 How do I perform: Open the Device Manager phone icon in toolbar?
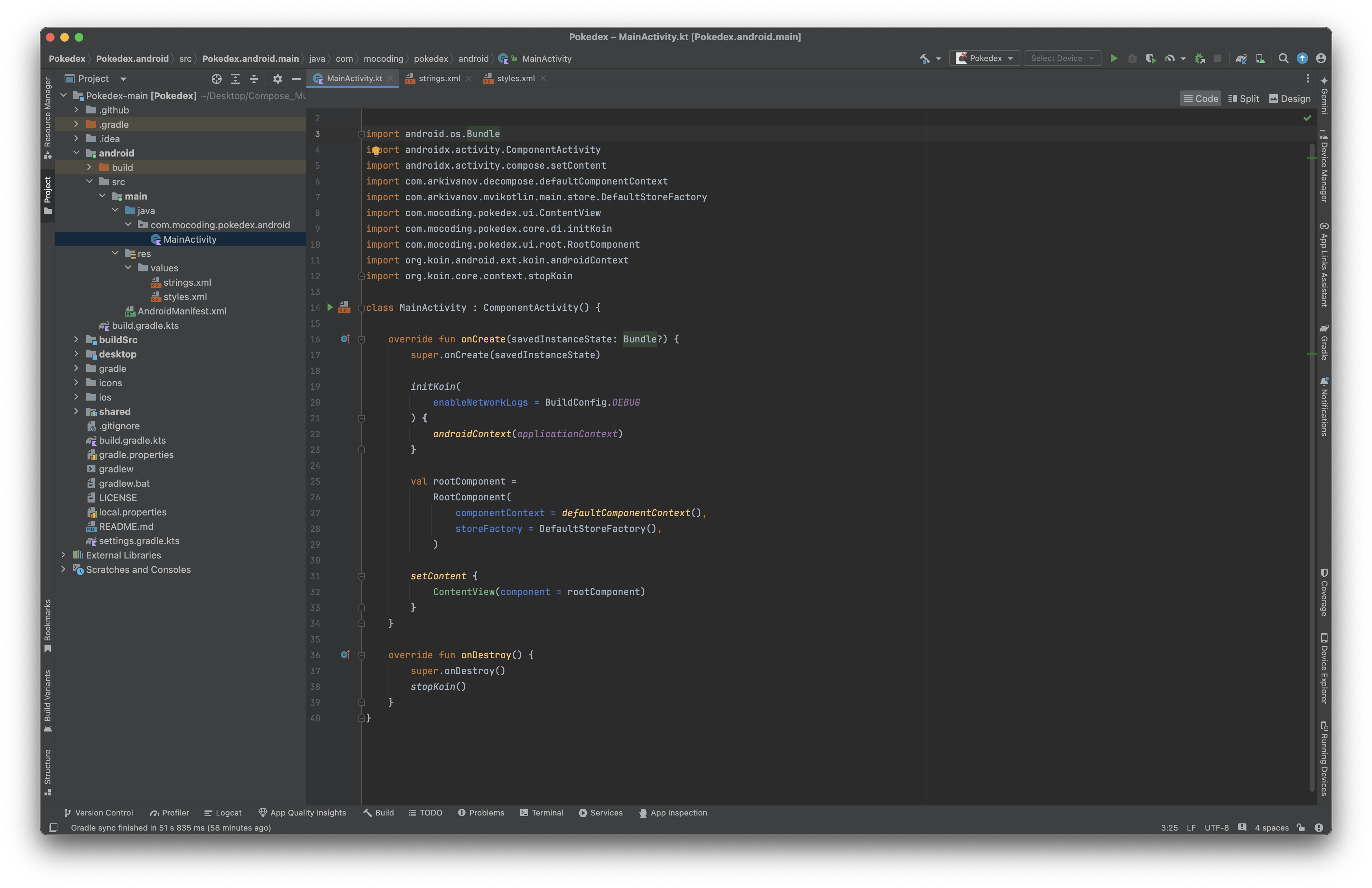pos(1260,58)
